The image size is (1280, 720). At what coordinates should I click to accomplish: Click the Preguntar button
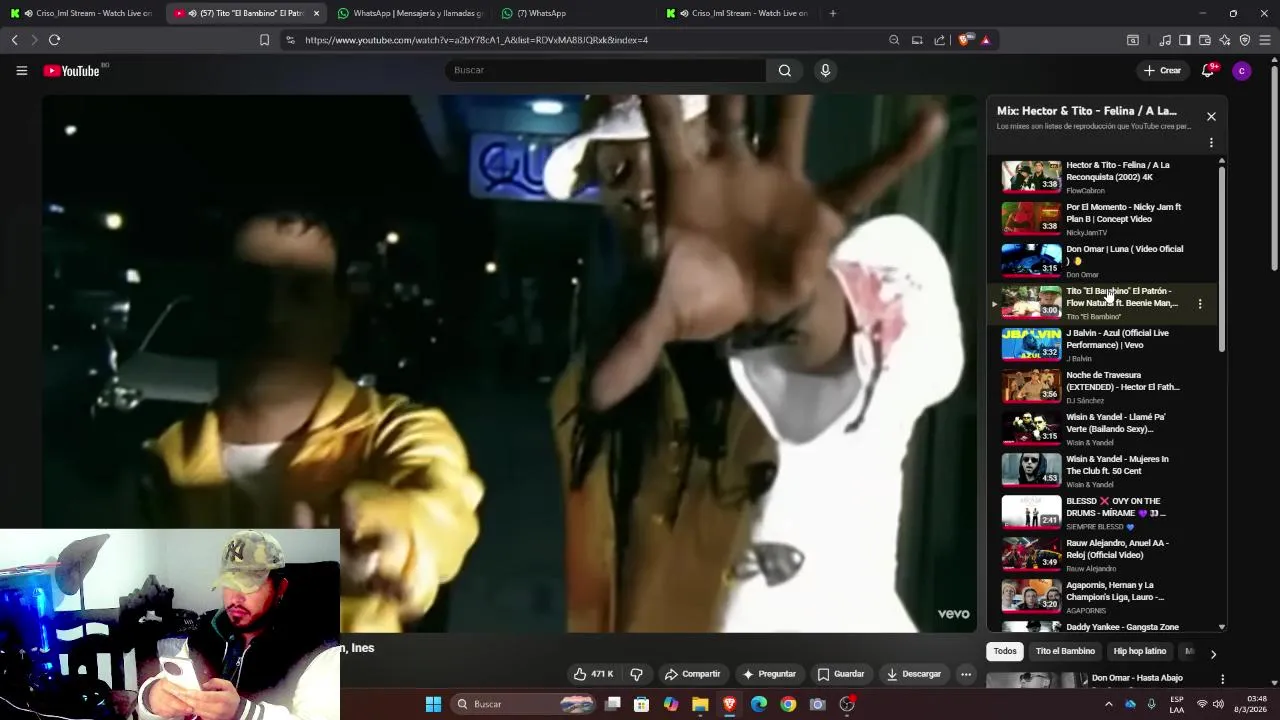(768, 674)
